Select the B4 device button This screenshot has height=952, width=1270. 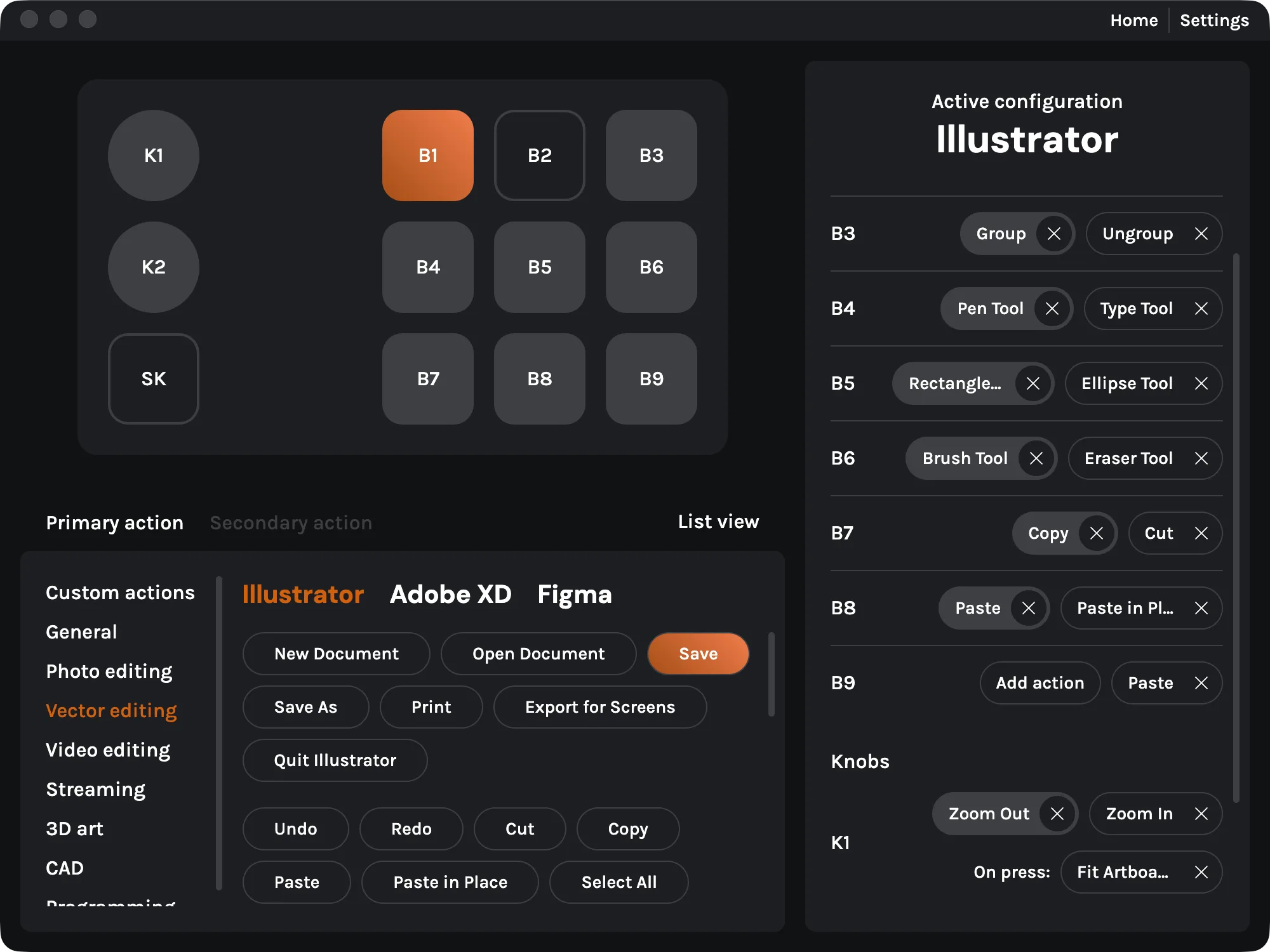428,267
